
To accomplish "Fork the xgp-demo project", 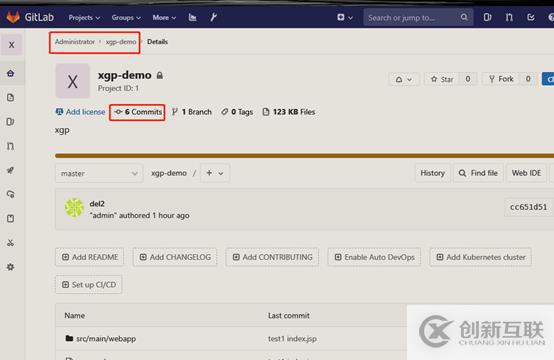I will pos(501,79).
